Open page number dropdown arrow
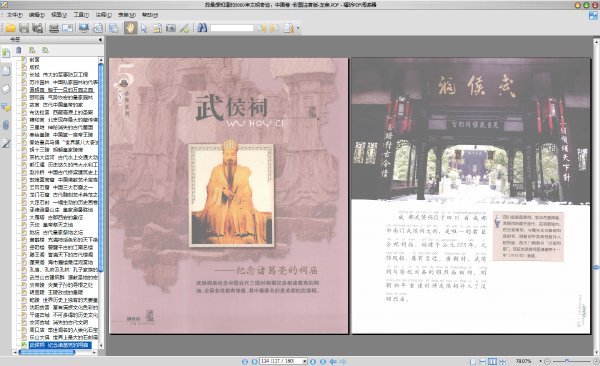Image resolution: width=600 pixels, height=366 pixels. click(305, 361)
